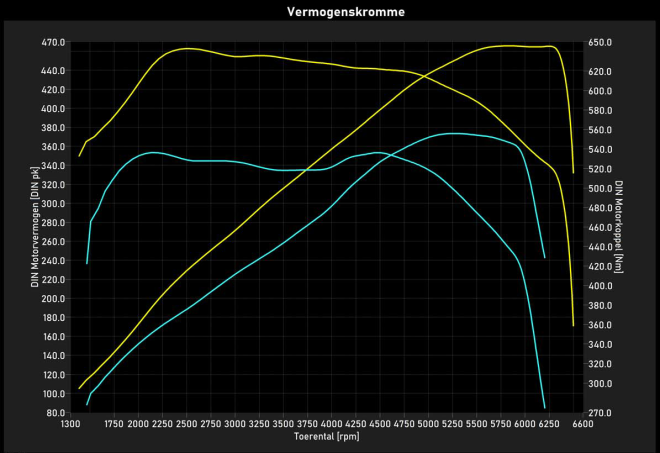Image resolution: width=660 pixels, height=453 pixels.
Task: Click the 650.0 tick label
Action: pos(599,43)
